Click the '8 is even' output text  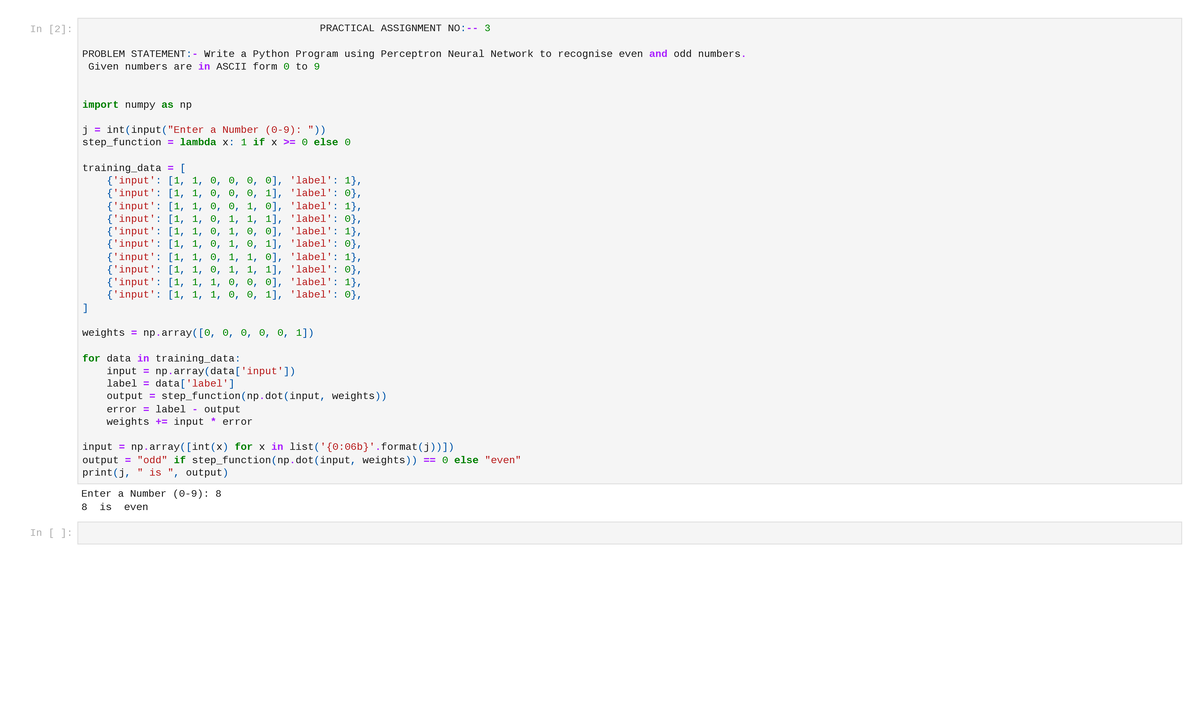coord(114,506)
